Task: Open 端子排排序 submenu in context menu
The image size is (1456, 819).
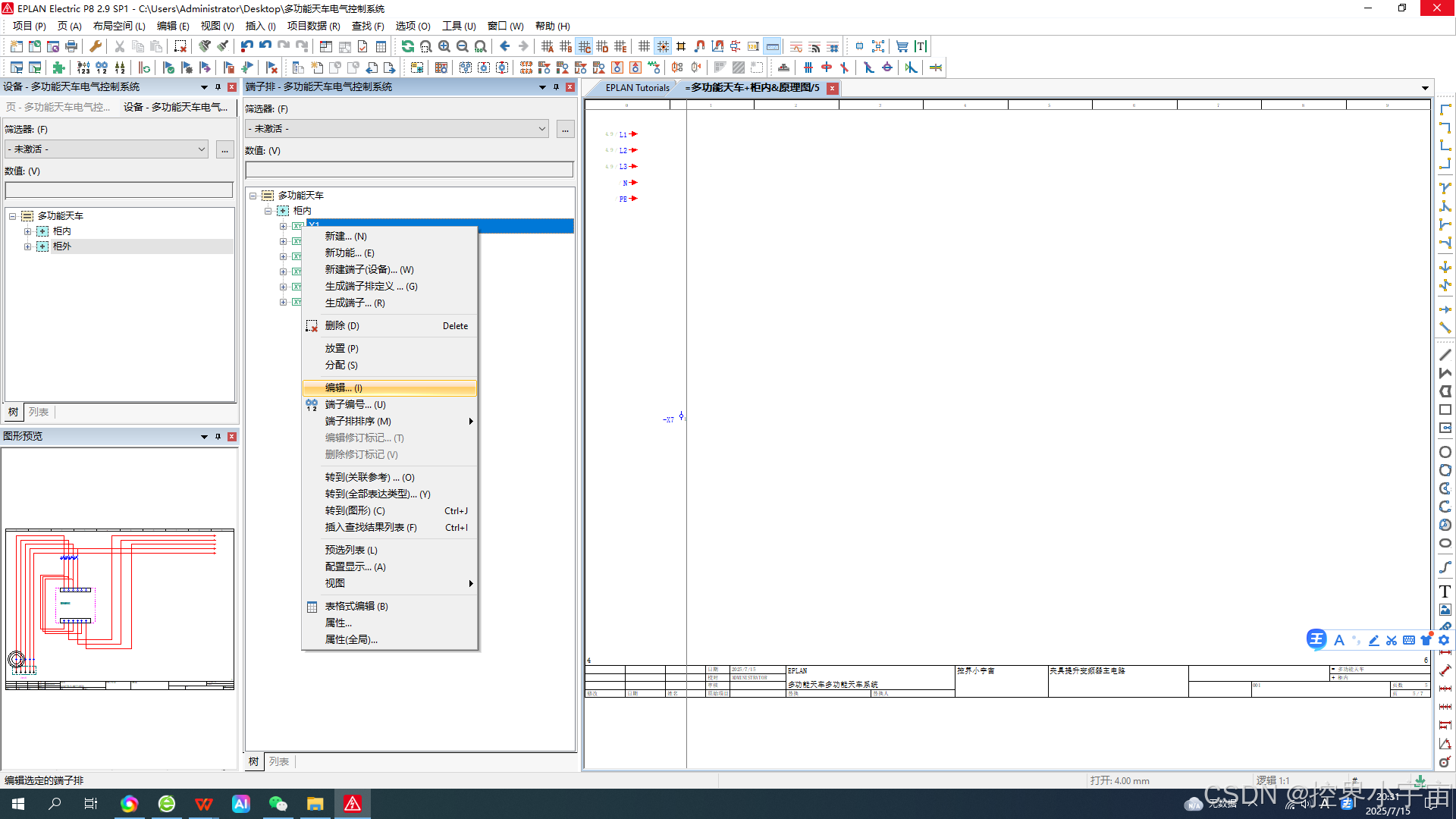Action: (x=390, y=422)
